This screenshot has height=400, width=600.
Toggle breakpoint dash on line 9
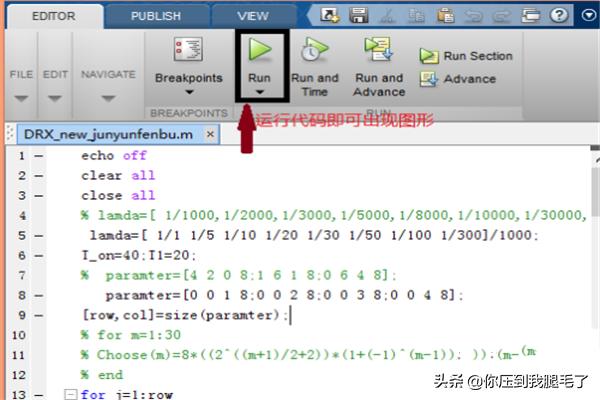pyautogui.click(x=38, y=314)
